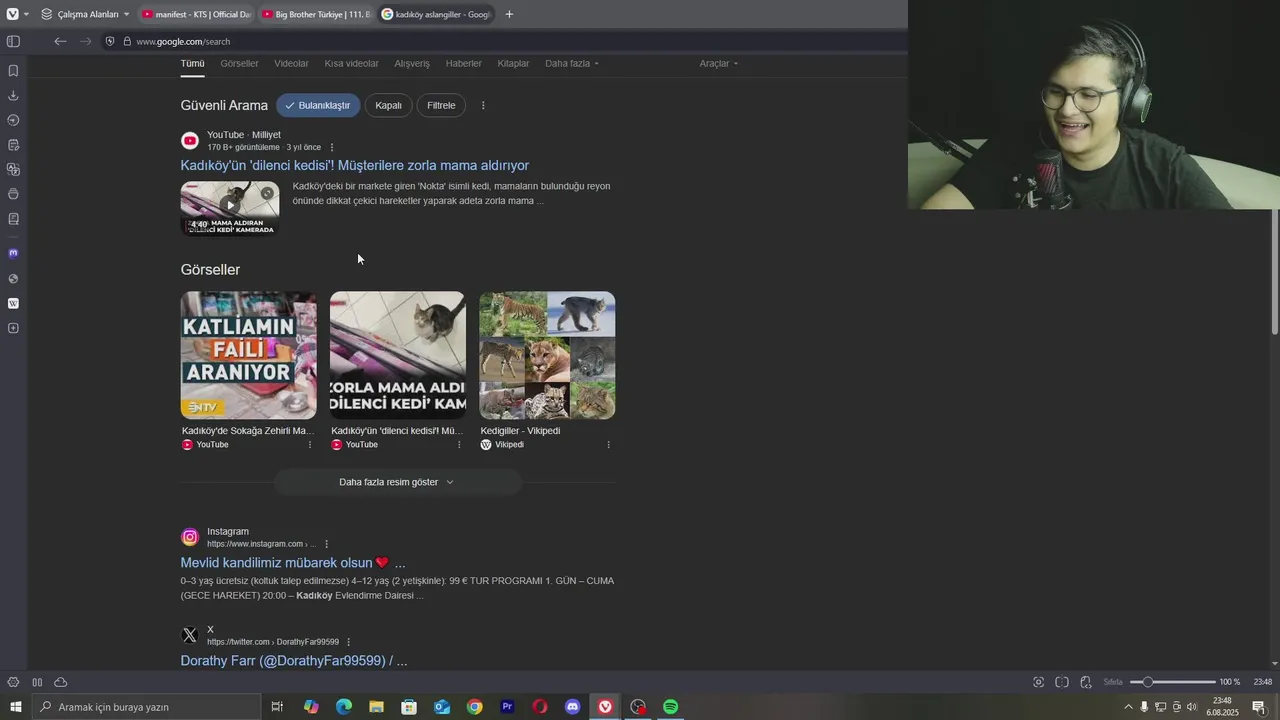Open options for Instagram result

coord(326,544)
